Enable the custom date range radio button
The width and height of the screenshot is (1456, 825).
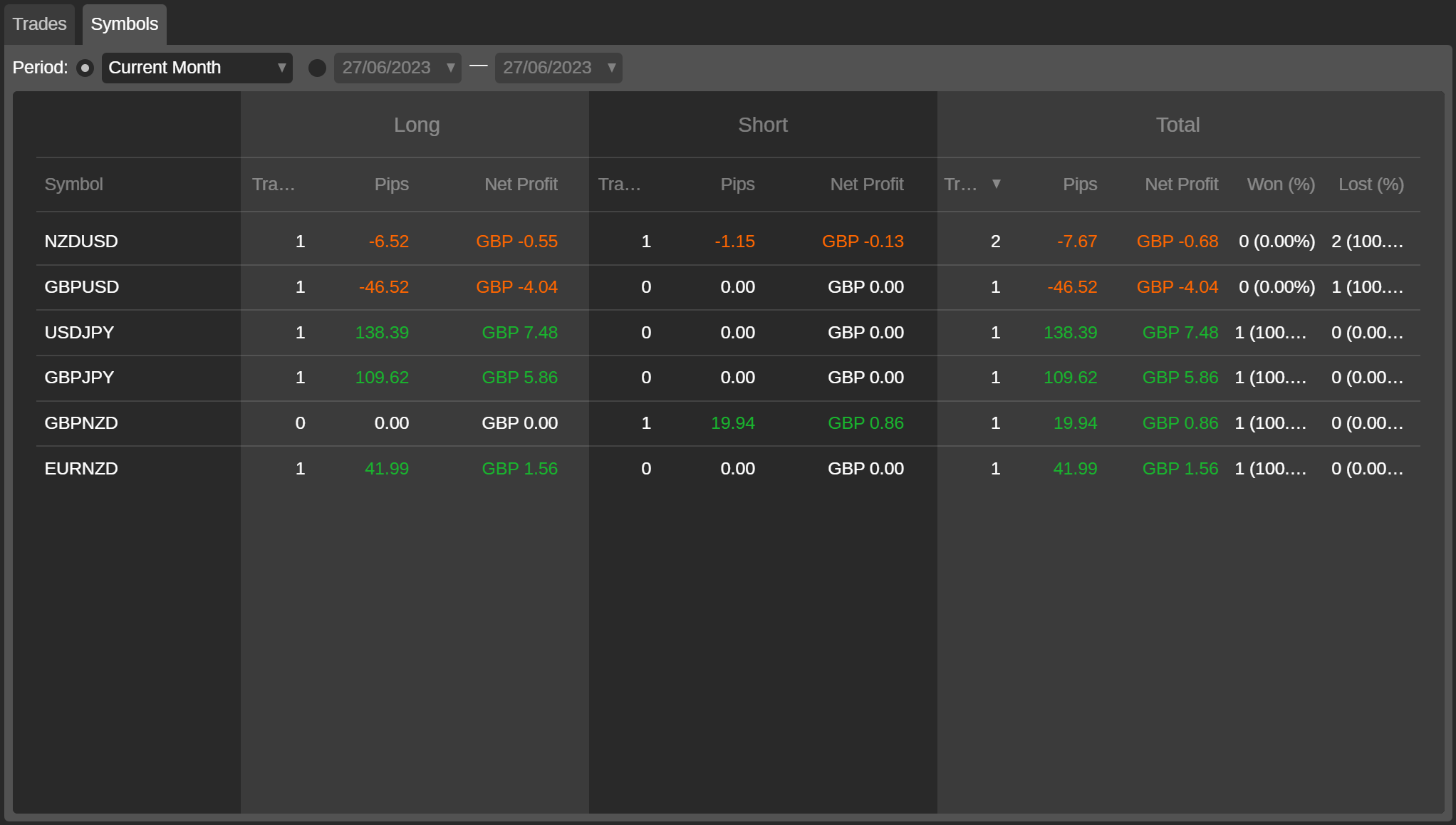(317, 68)
